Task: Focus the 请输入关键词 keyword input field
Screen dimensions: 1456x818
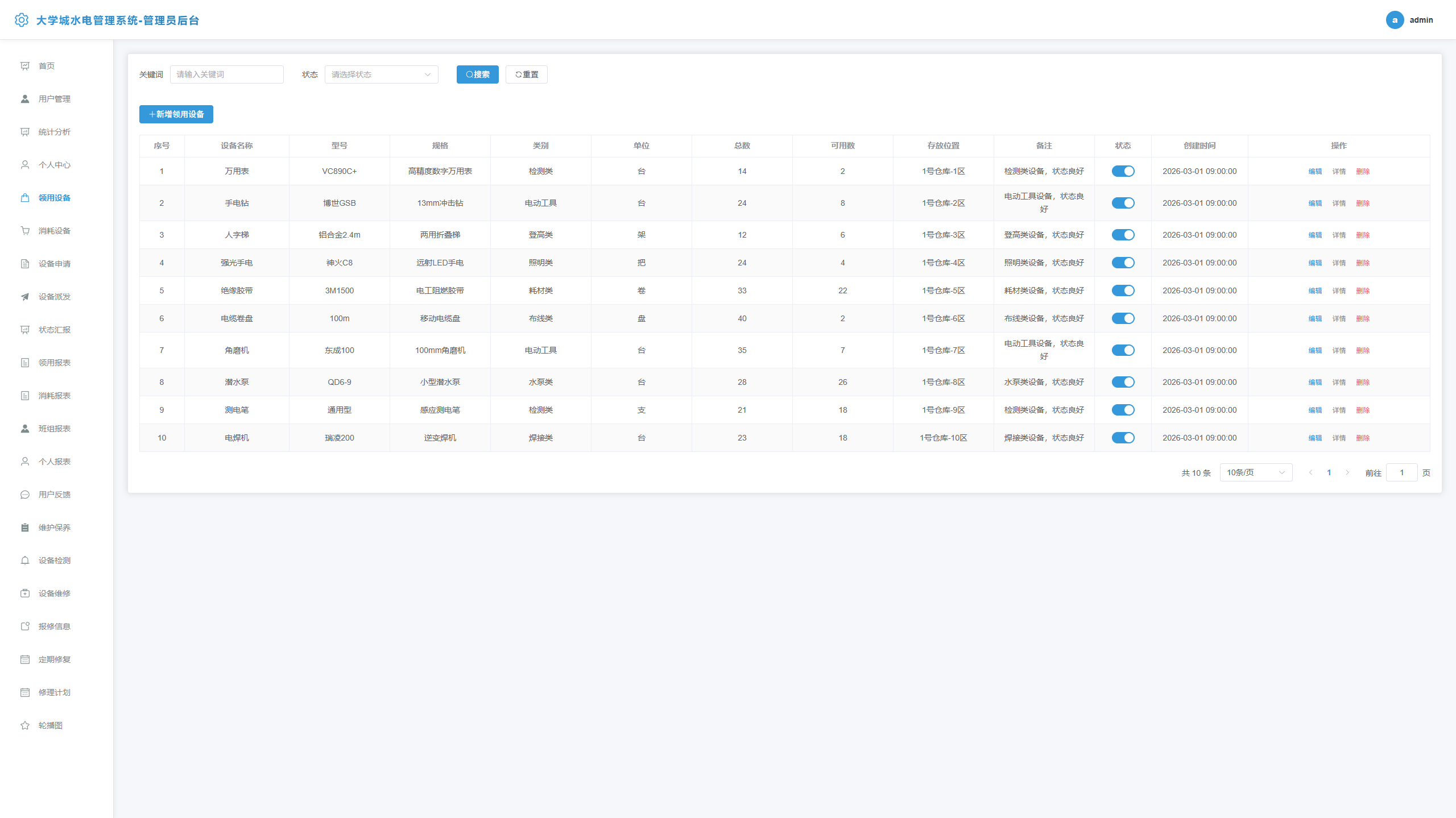Action: pos(227,74)
